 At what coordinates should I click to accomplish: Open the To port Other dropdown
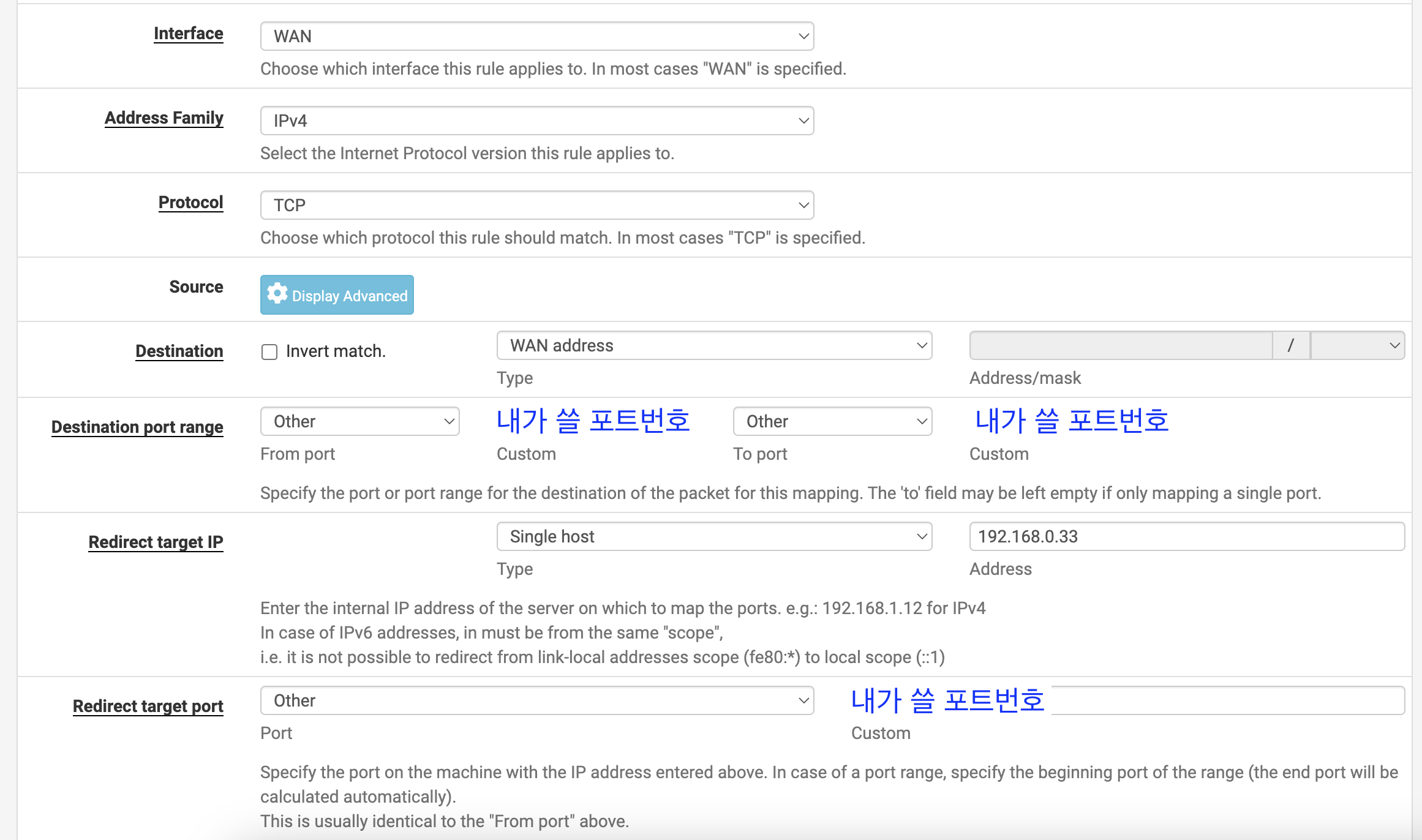click(x=832, y=422)
